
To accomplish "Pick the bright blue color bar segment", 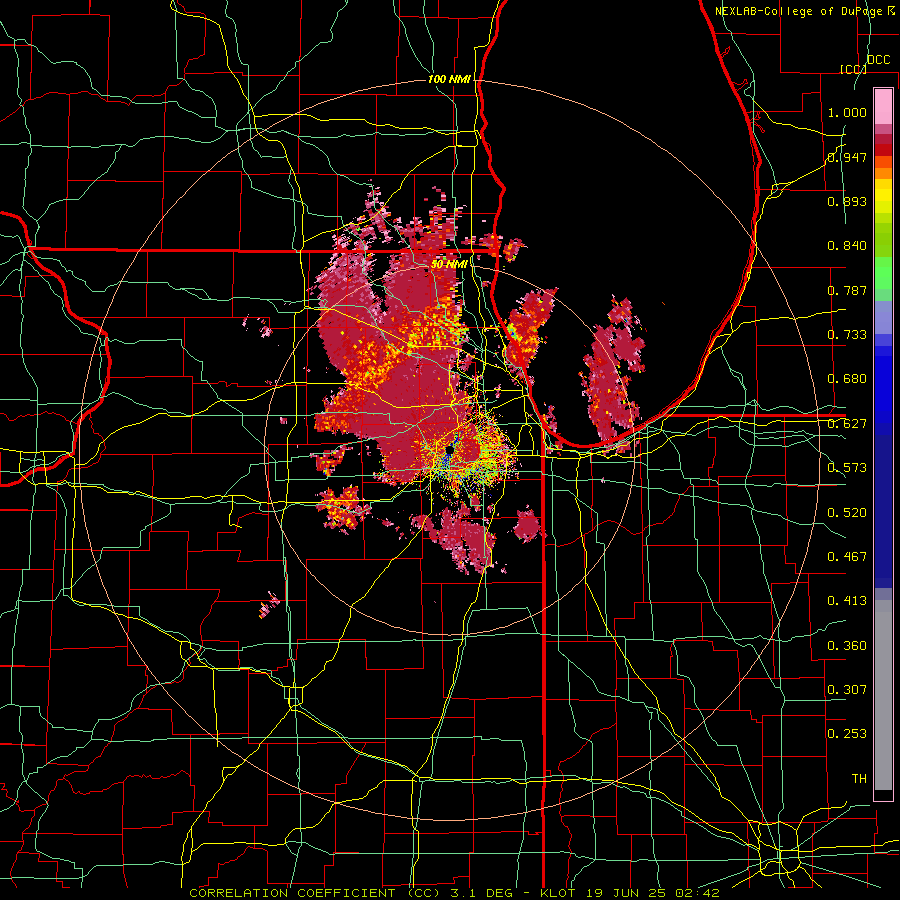I will 883,390.
